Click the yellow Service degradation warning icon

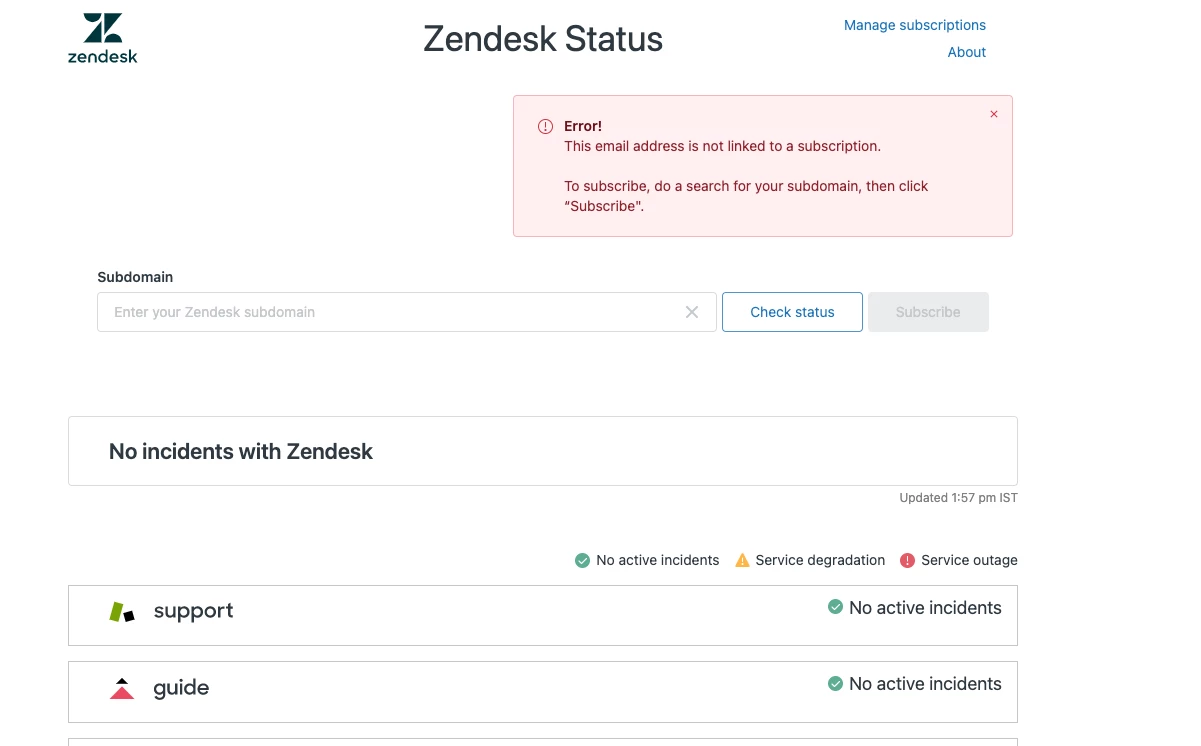coord(742,560)
